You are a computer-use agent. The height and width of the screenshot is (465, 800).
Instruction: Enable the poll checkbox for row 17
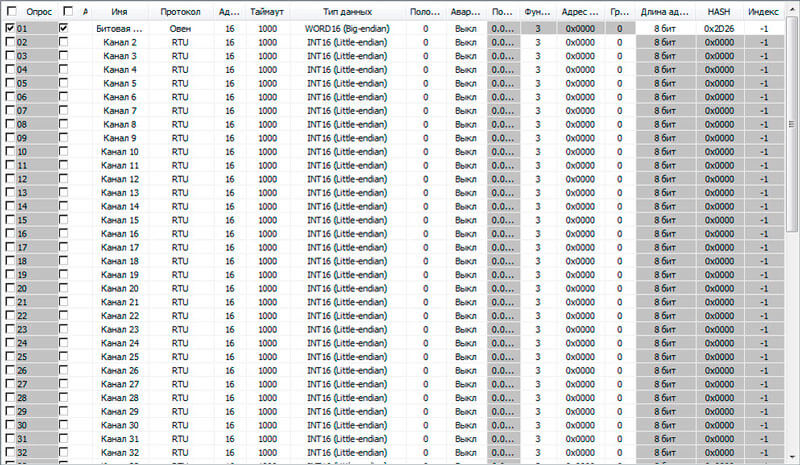[x=10, y=248]
